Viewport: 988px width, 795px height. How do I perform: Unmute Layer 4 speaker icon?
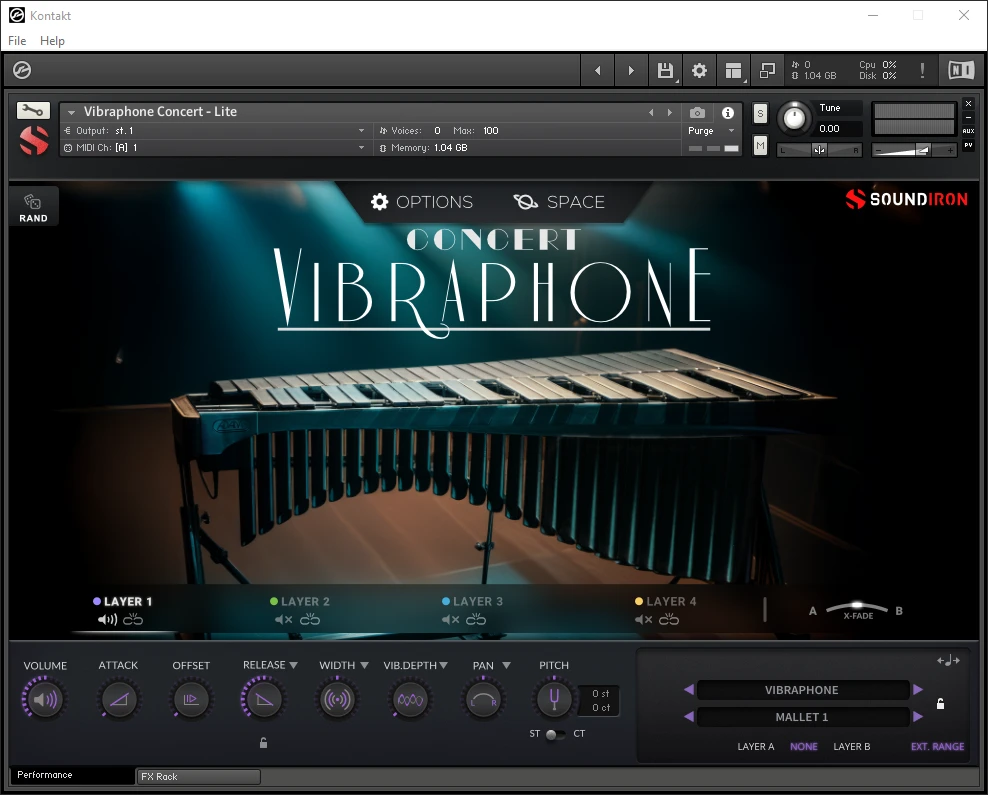tap(643, 620)
